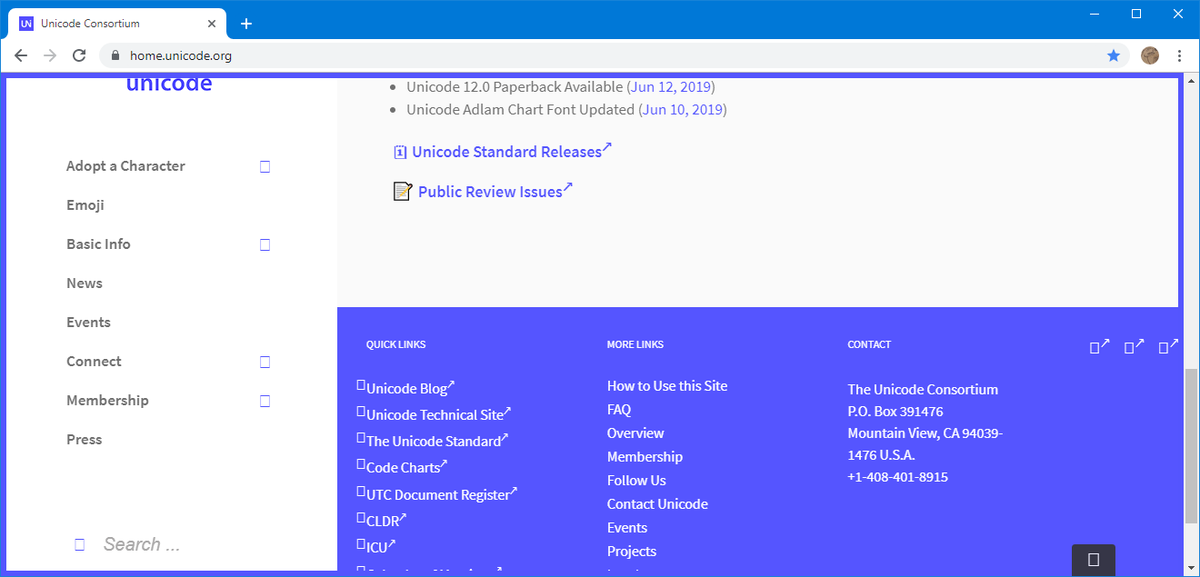This screenshot has height=577, width=1200.
Task: Click the second social media icon in footer
Action: 1134,347
